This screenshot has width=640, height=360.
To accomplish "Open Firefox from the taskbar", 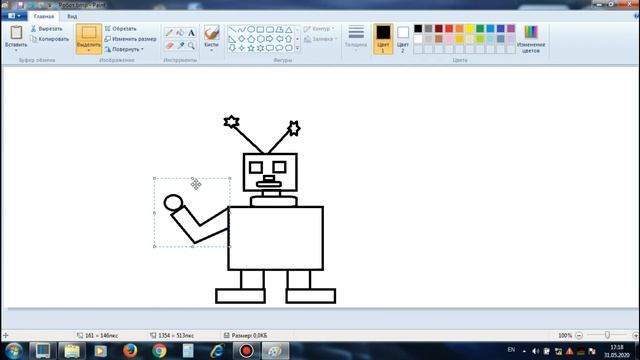I will (x=130, y=351).
